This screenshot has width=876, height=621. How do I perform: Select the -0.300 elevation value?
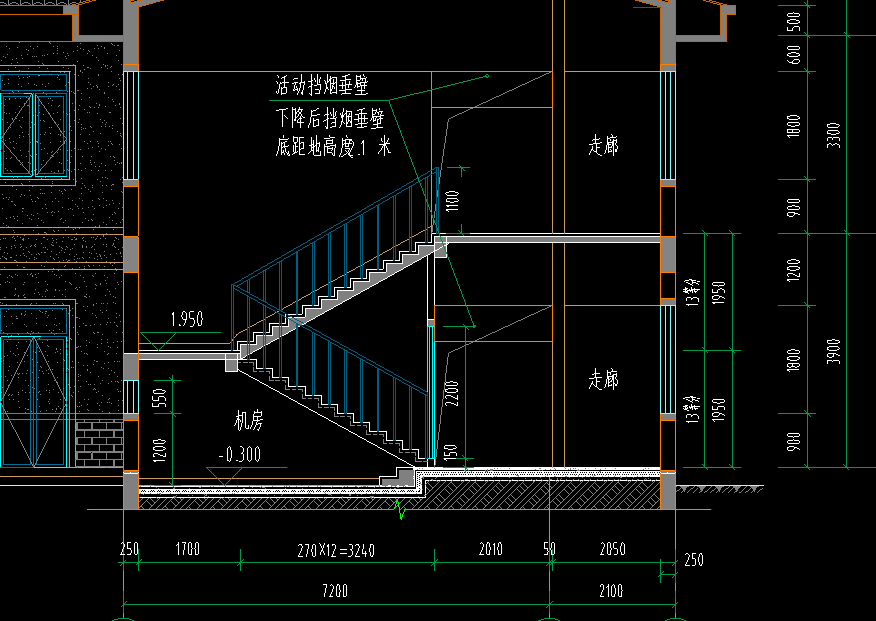point(240,455)
